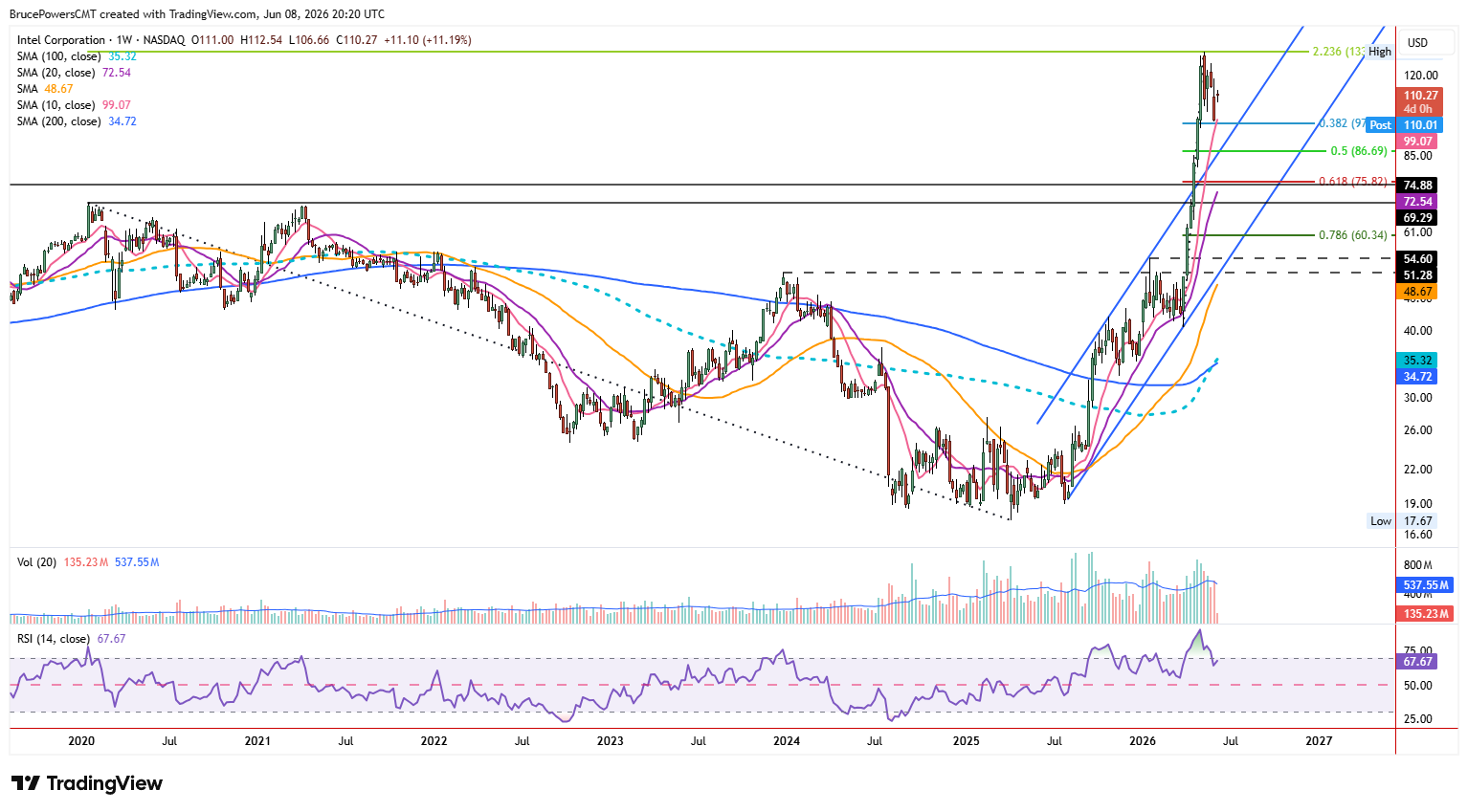The height and width of the screenshot is (812, 1468).
Task: Click the RSI (14, close) indicator legend
Action: [x=71, y=639]
